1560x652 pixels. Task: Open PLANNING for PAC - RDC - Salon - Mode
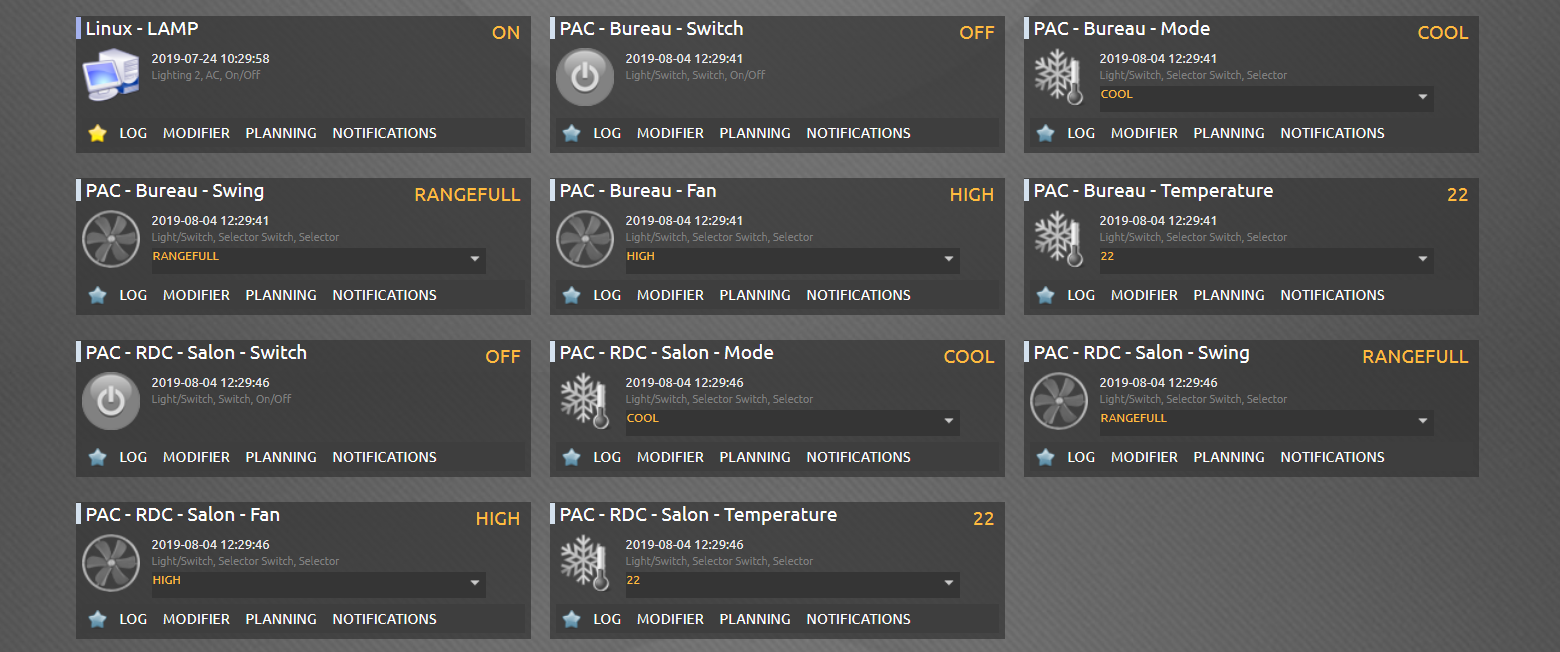pos(755,457)
